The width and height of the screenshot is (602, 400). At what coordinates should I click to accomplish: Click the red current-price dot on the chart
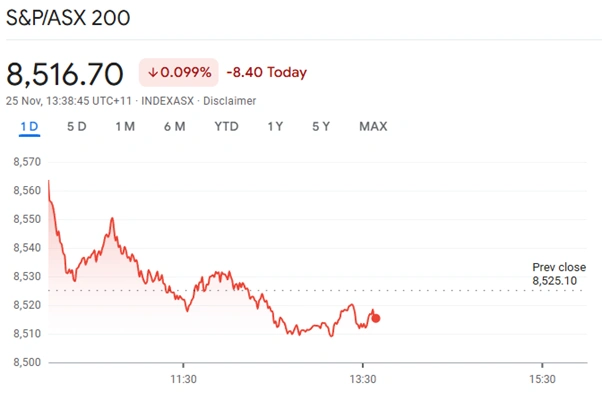click(x=375, y=318)
